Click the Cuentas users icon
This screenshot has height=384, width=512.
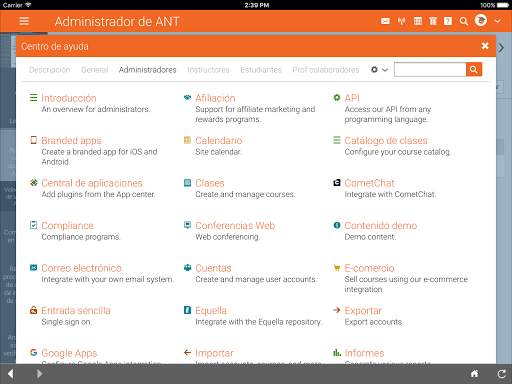[187, 267]
